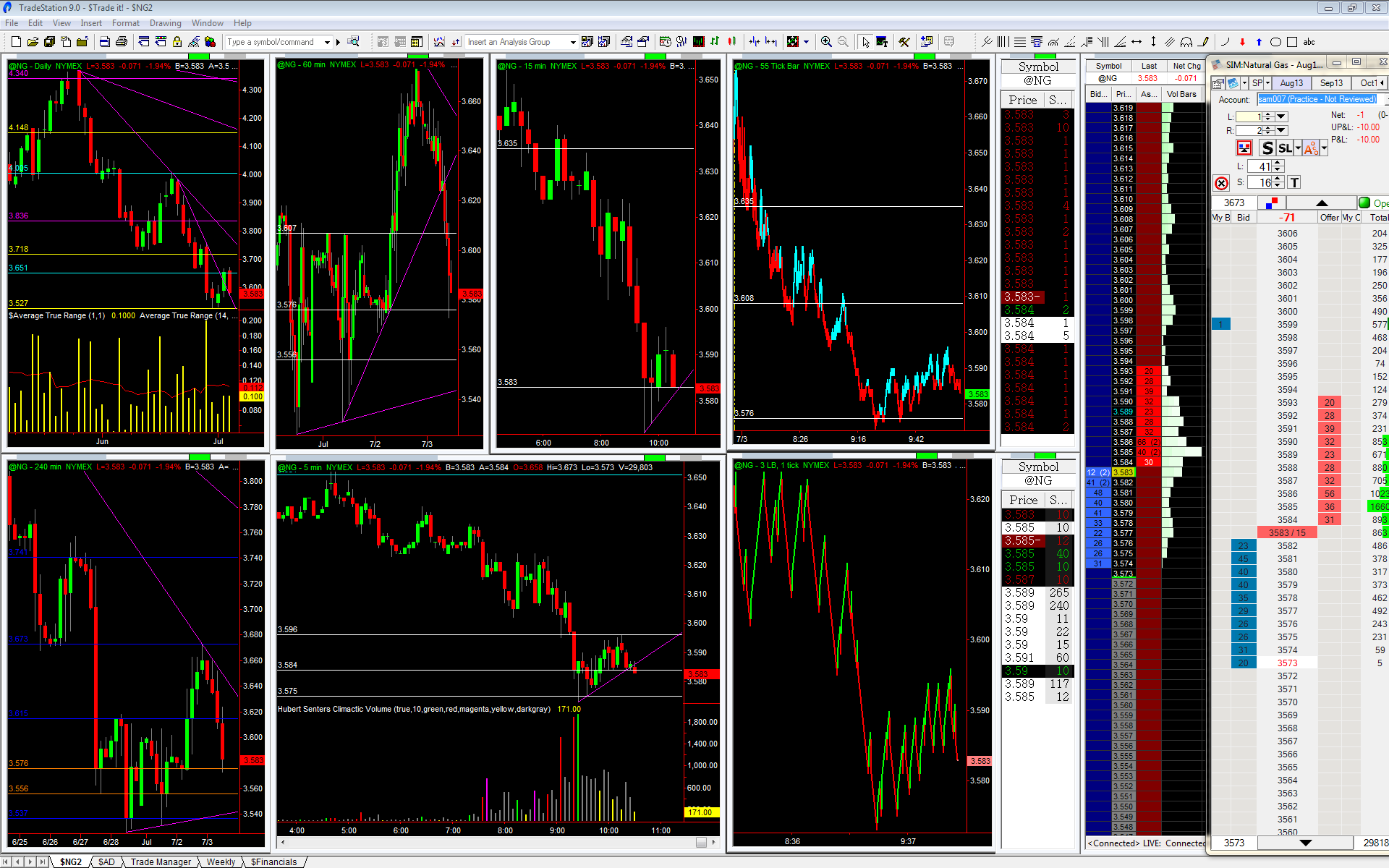Click the red cancel-all circle in Matrix
Viewport: 1389px width, 868px height.
click(1222, 183)
